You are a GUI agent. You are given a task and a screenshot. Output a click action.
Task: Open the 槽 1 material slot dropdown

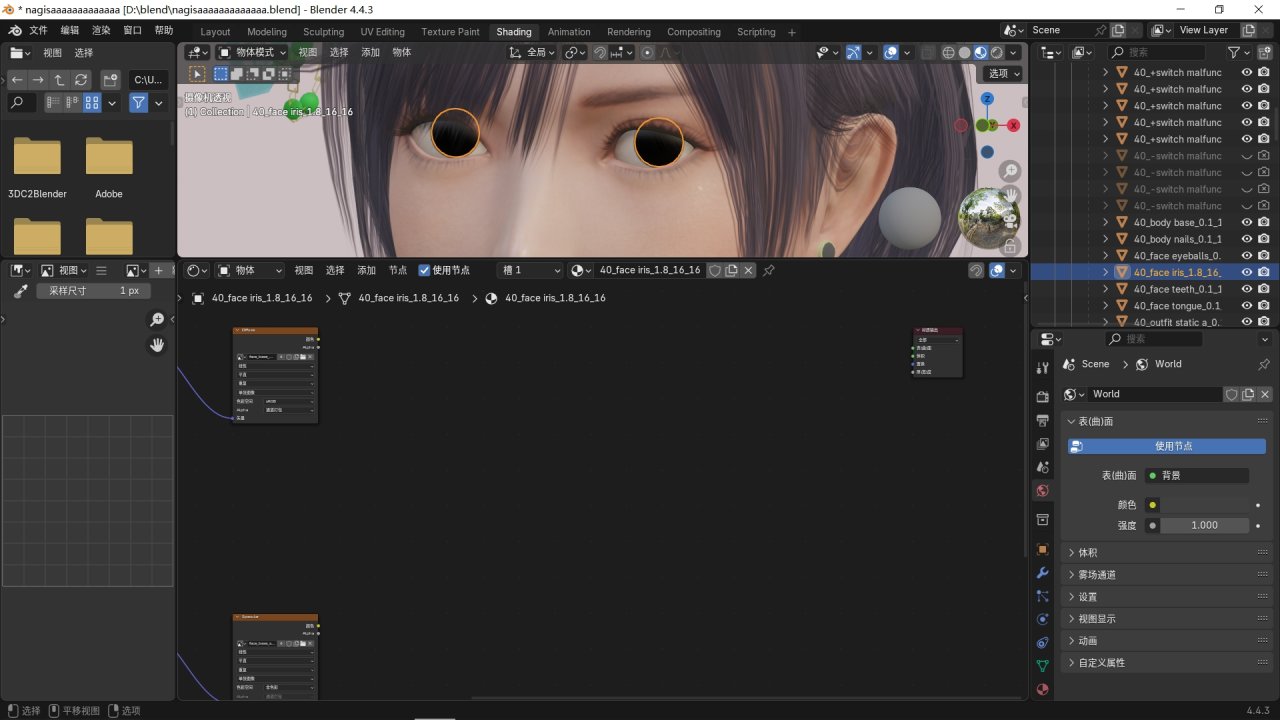[531, 270]
